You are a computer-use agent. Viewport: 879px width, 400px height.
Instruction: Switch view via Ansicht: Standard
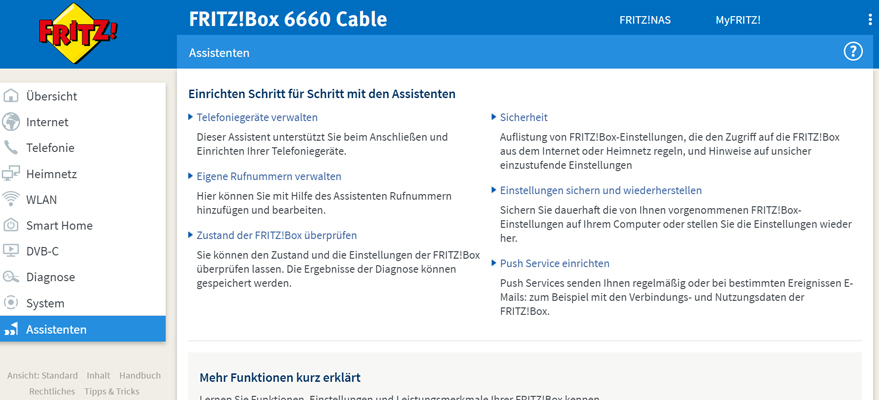click(42, 375)
